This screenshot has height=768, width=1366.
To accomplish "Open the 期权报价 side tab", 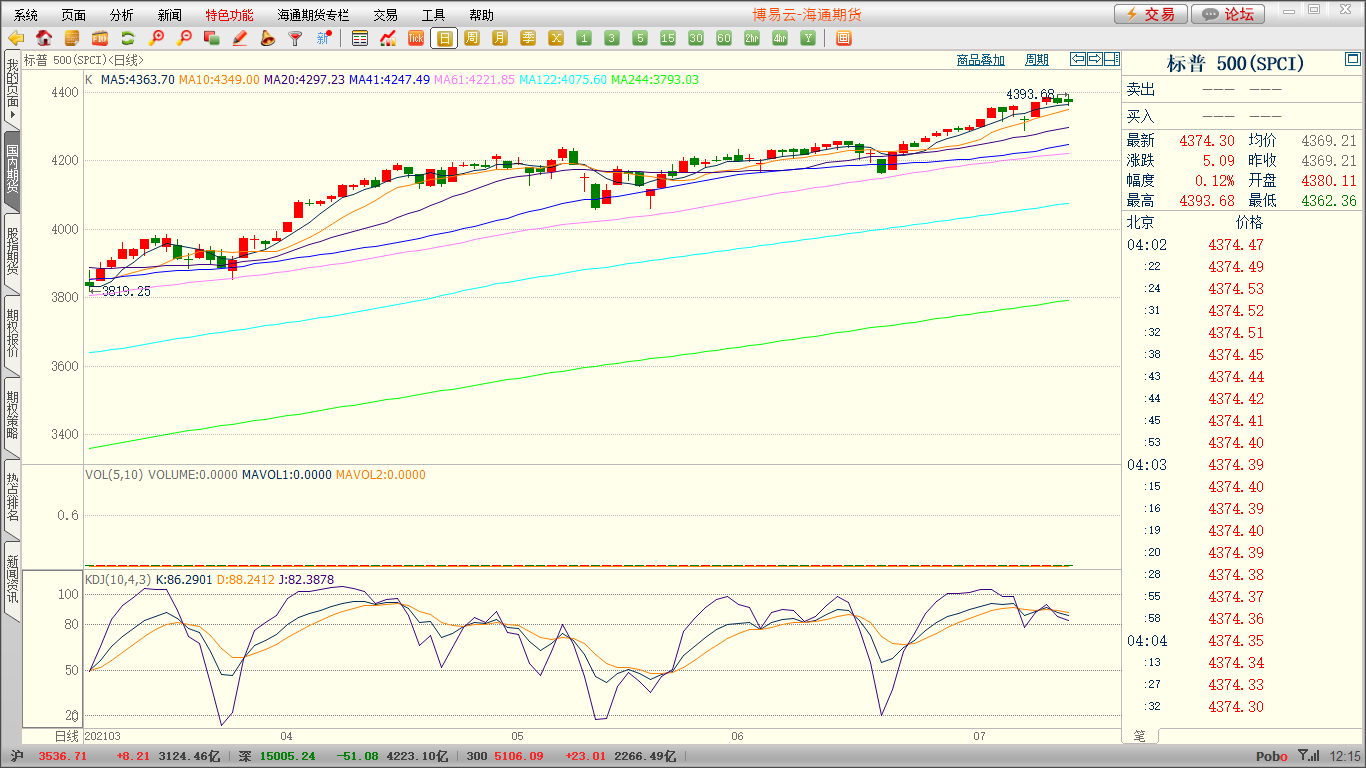I will 12,333.
